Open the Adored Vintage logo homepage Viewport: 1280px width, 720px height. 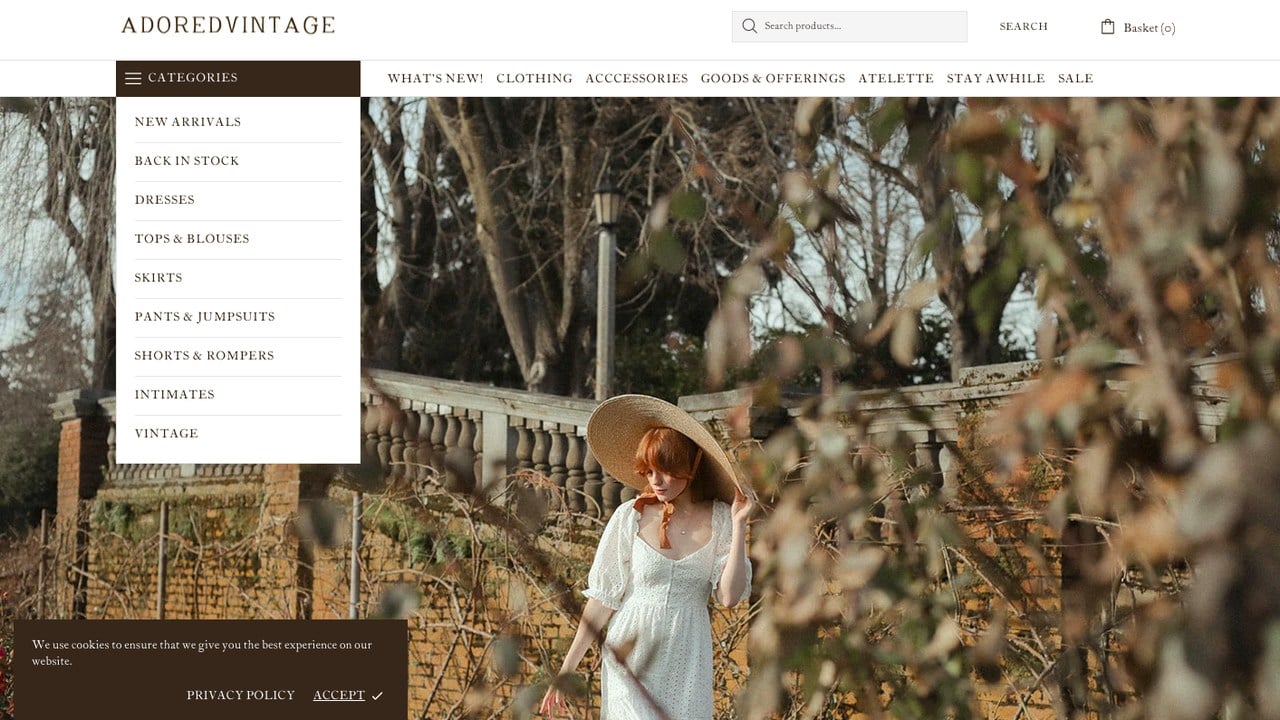228,25
